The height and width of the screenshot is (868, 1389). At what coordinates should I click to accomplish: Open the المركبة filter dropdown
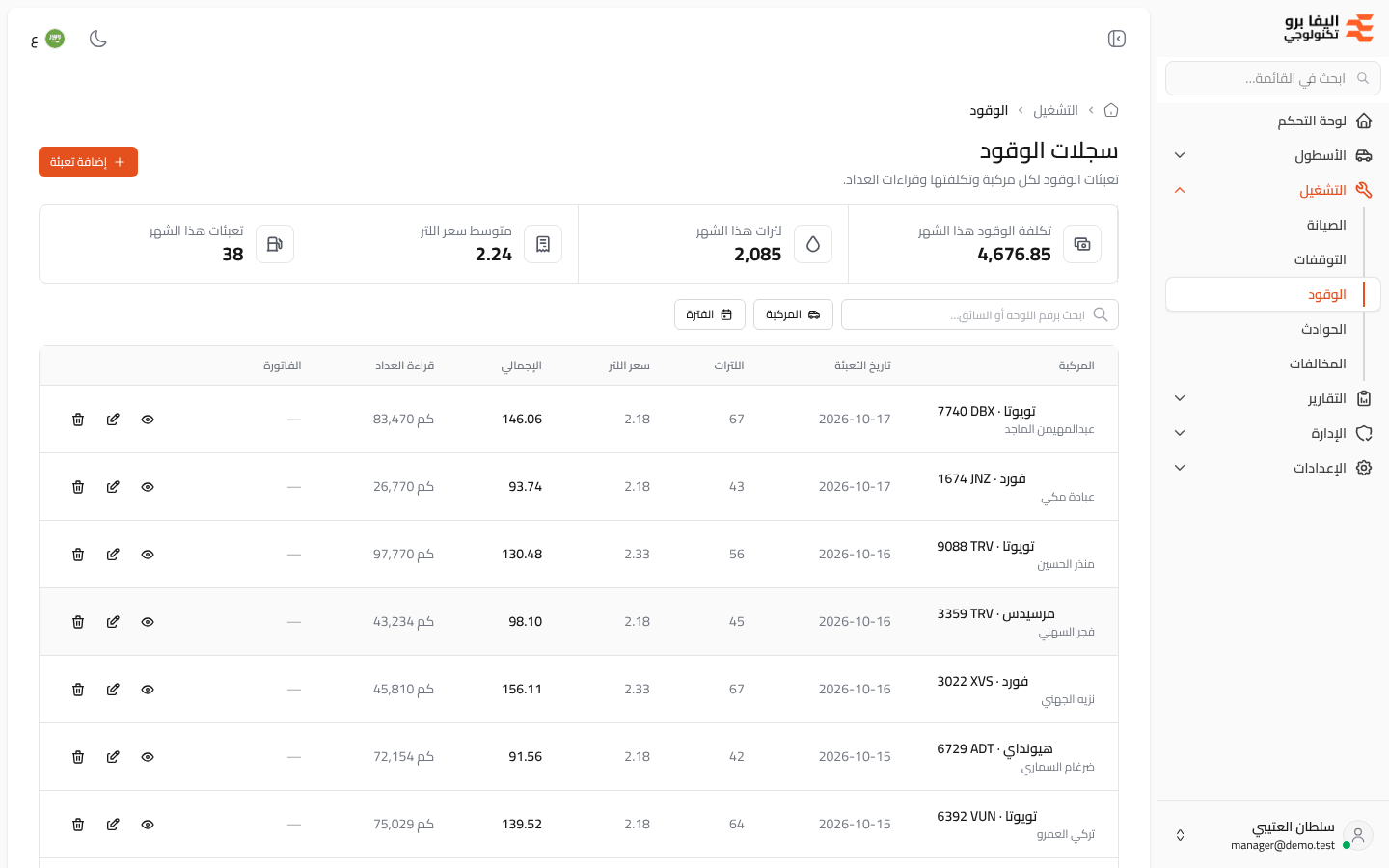(x=793, y=314)
